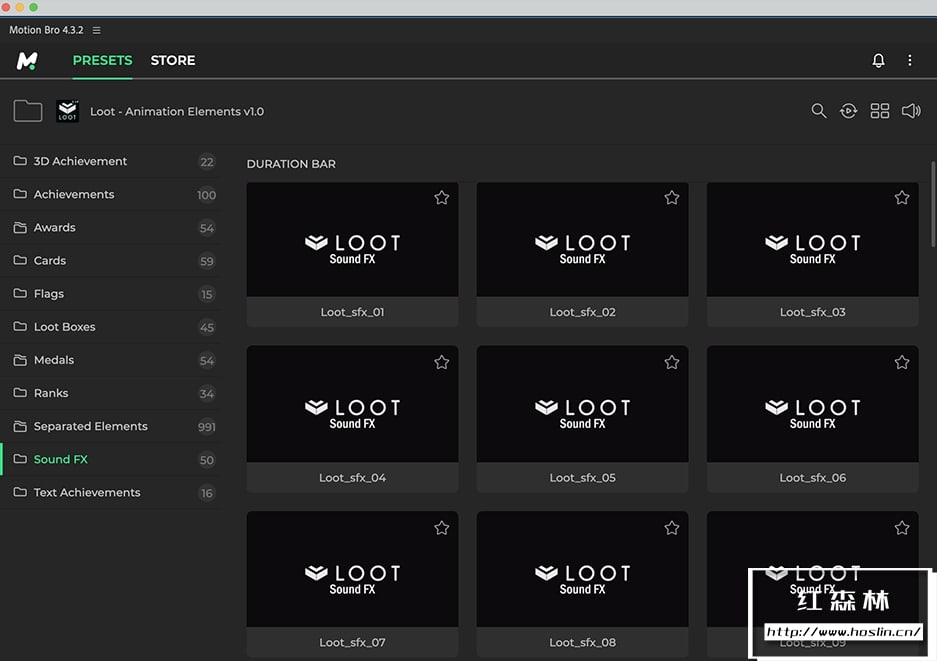Select the Loot_sfx_01 thumbnail
Viewport: 937px width, 661px height.
point(353,240)
